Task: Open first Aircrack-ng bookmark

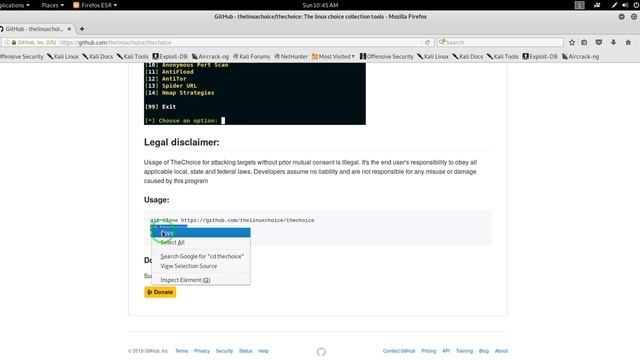Action: pyautogui.click(x=210, y=57)
